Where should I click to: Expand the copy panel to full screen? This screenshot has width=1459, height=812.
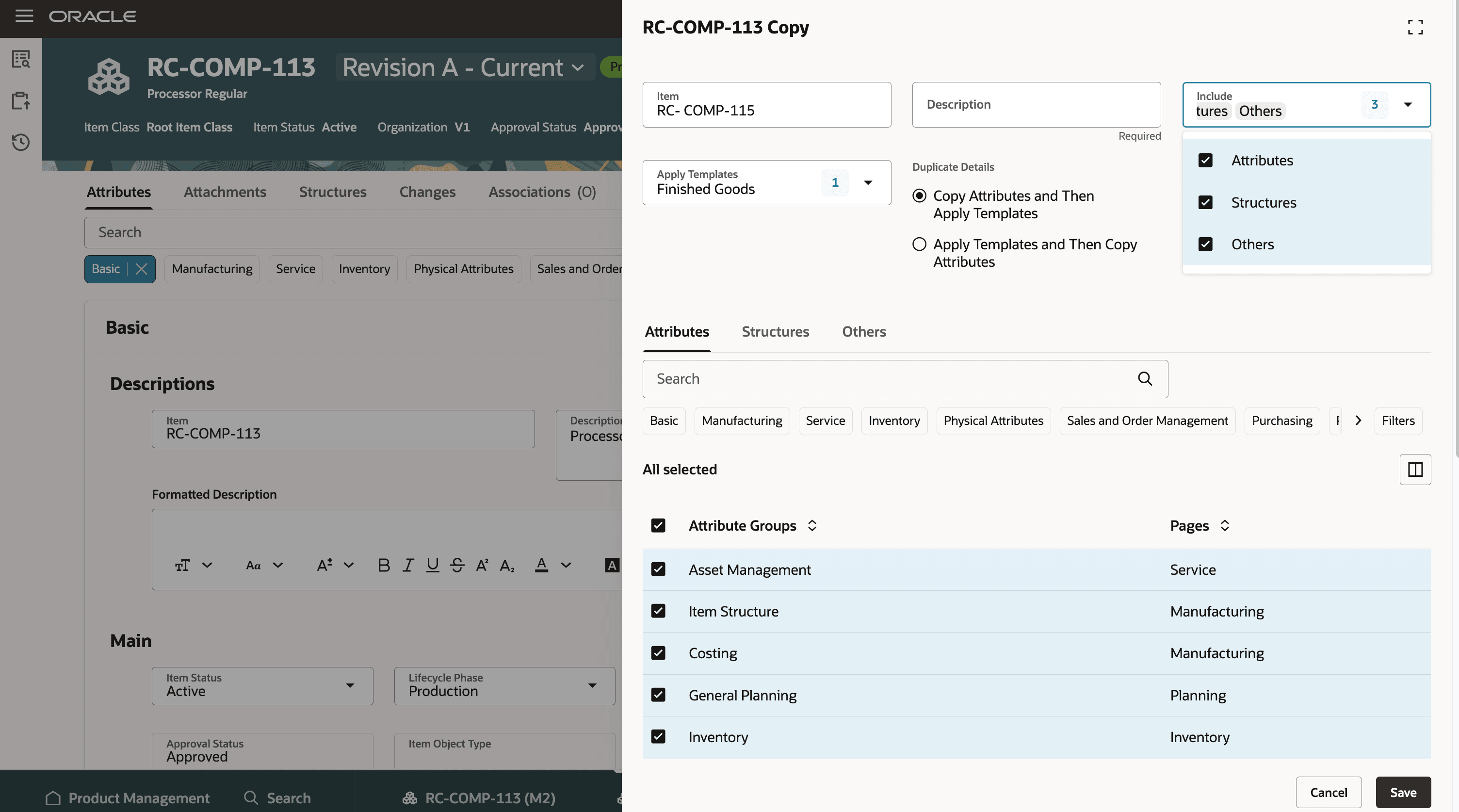pos(1415,27)
